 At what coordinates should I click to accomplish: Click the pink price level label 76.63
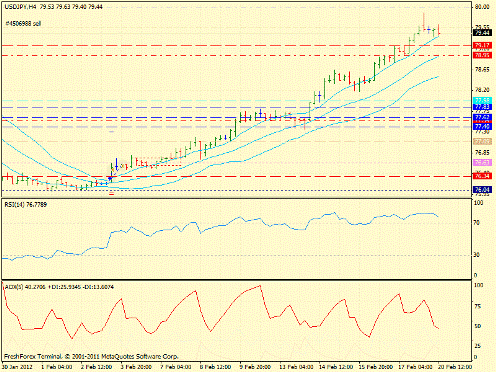click(482, 162)
